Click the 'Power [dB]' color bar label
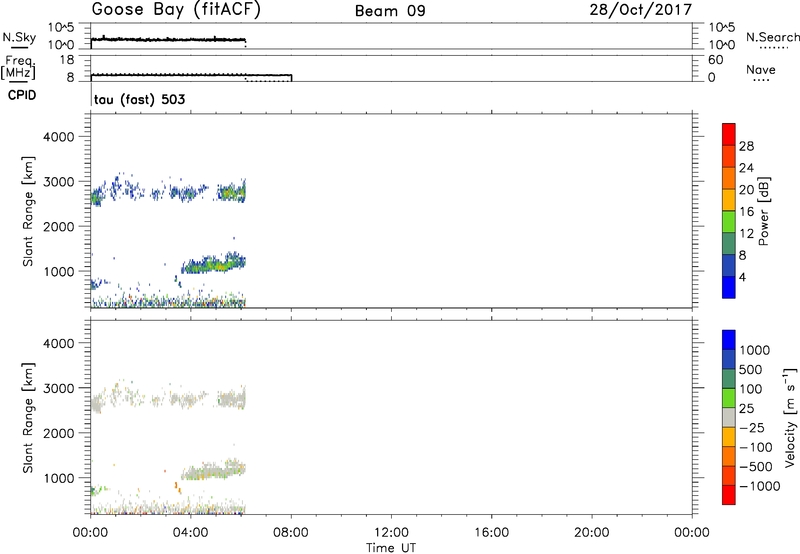800x554 pixels. click(x=763, y=211)
